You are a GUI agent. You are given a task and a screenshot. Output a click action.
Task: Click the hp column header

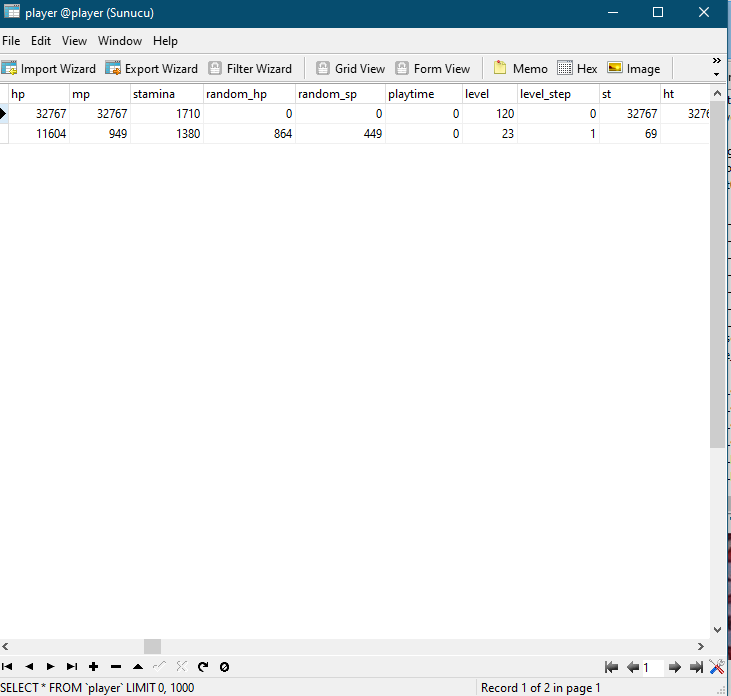pos(39,94)
